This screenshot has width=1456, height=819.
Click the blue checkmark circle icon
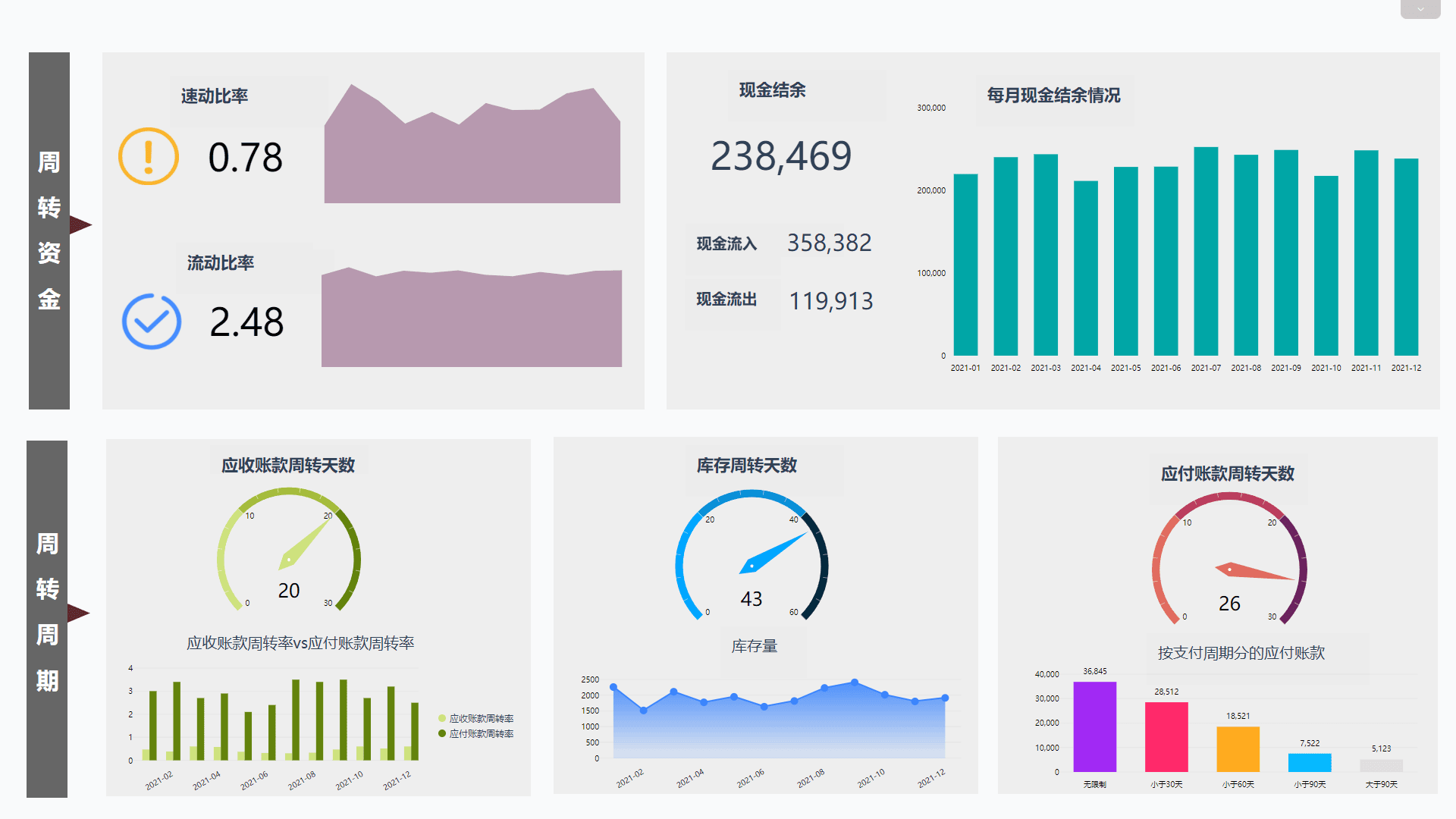click(152, 322)
